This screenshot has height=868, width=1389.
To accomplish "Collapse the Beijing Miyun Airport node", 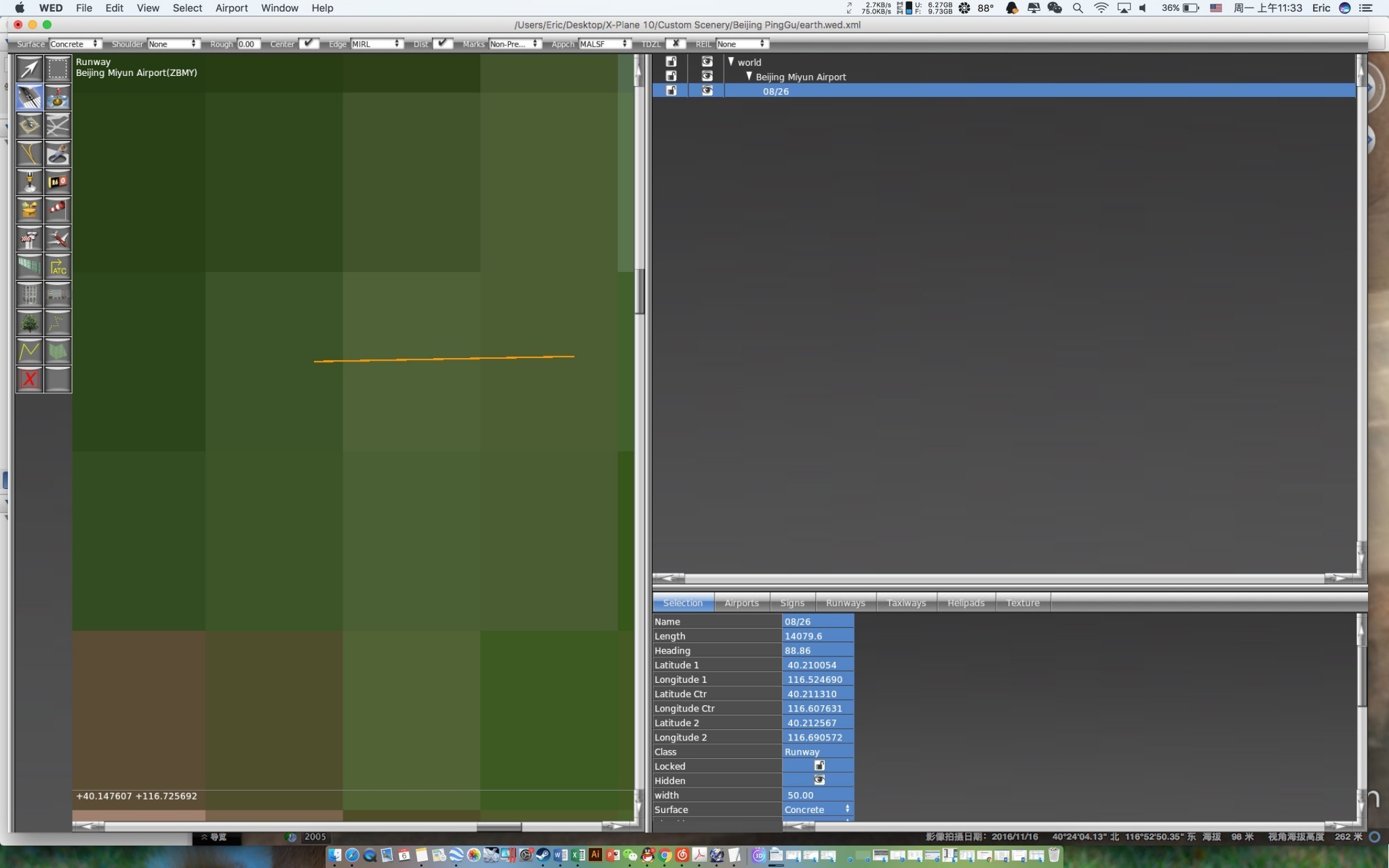I will point(749,76).
